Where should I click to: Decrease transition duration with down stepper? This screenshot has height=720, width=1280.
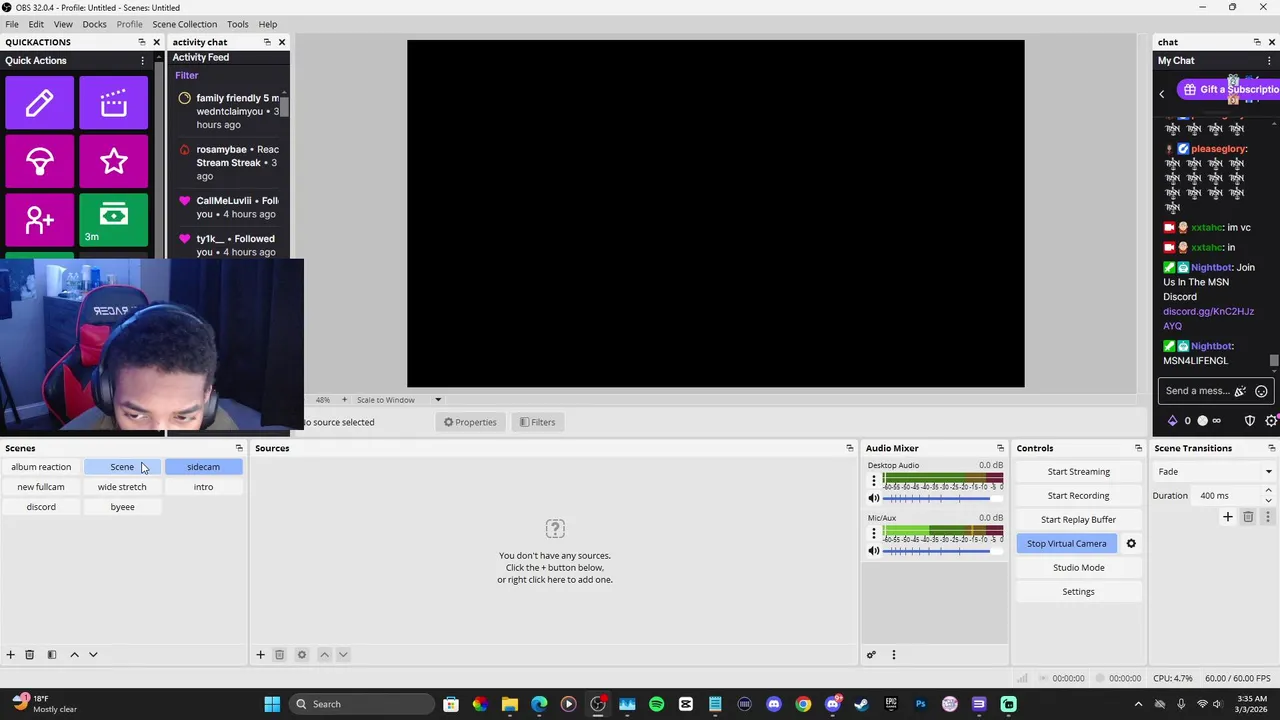pos(1269,500)
